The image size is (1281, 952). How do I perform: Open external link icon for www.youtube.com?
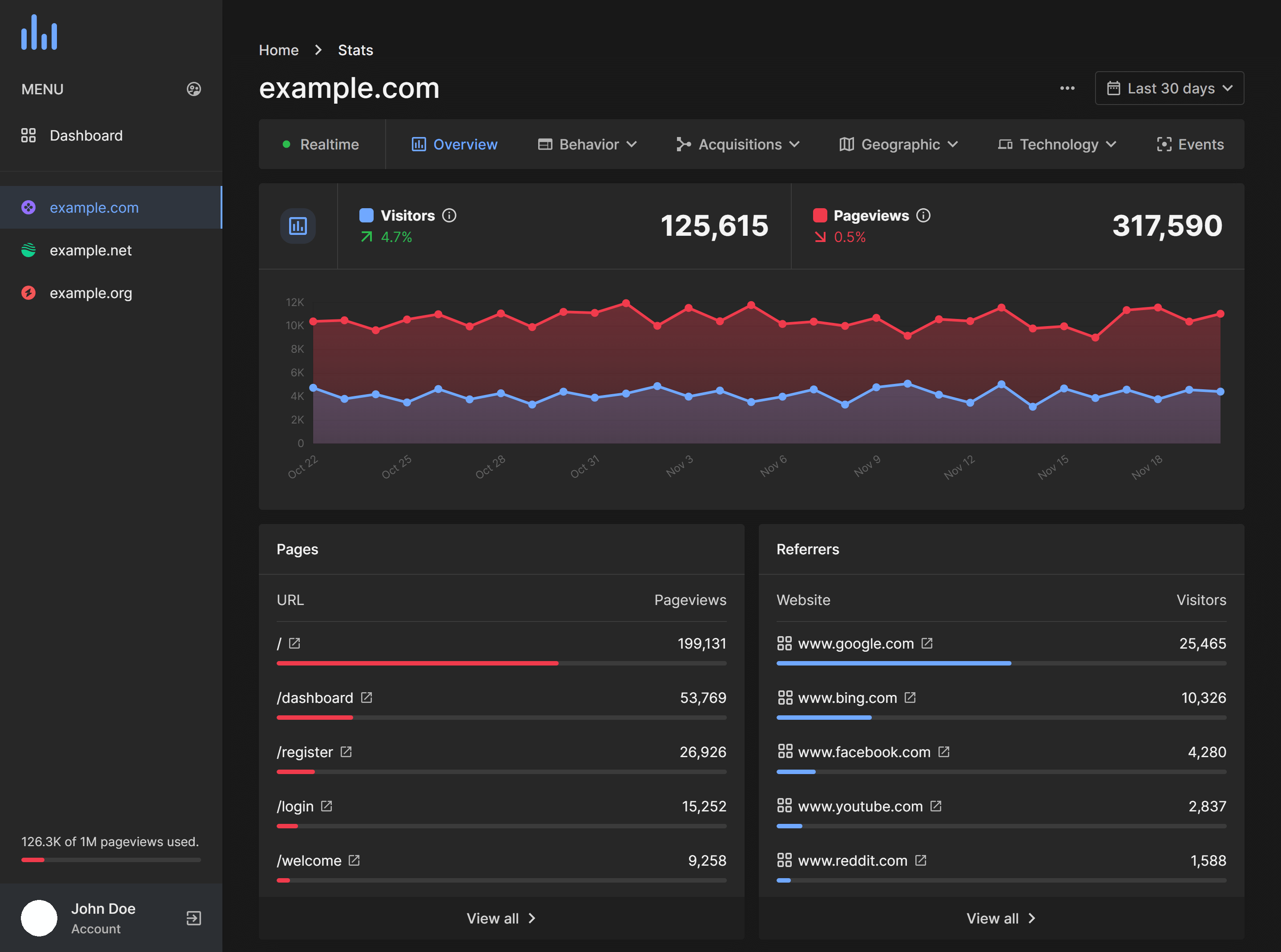click(x=936, y=806)
